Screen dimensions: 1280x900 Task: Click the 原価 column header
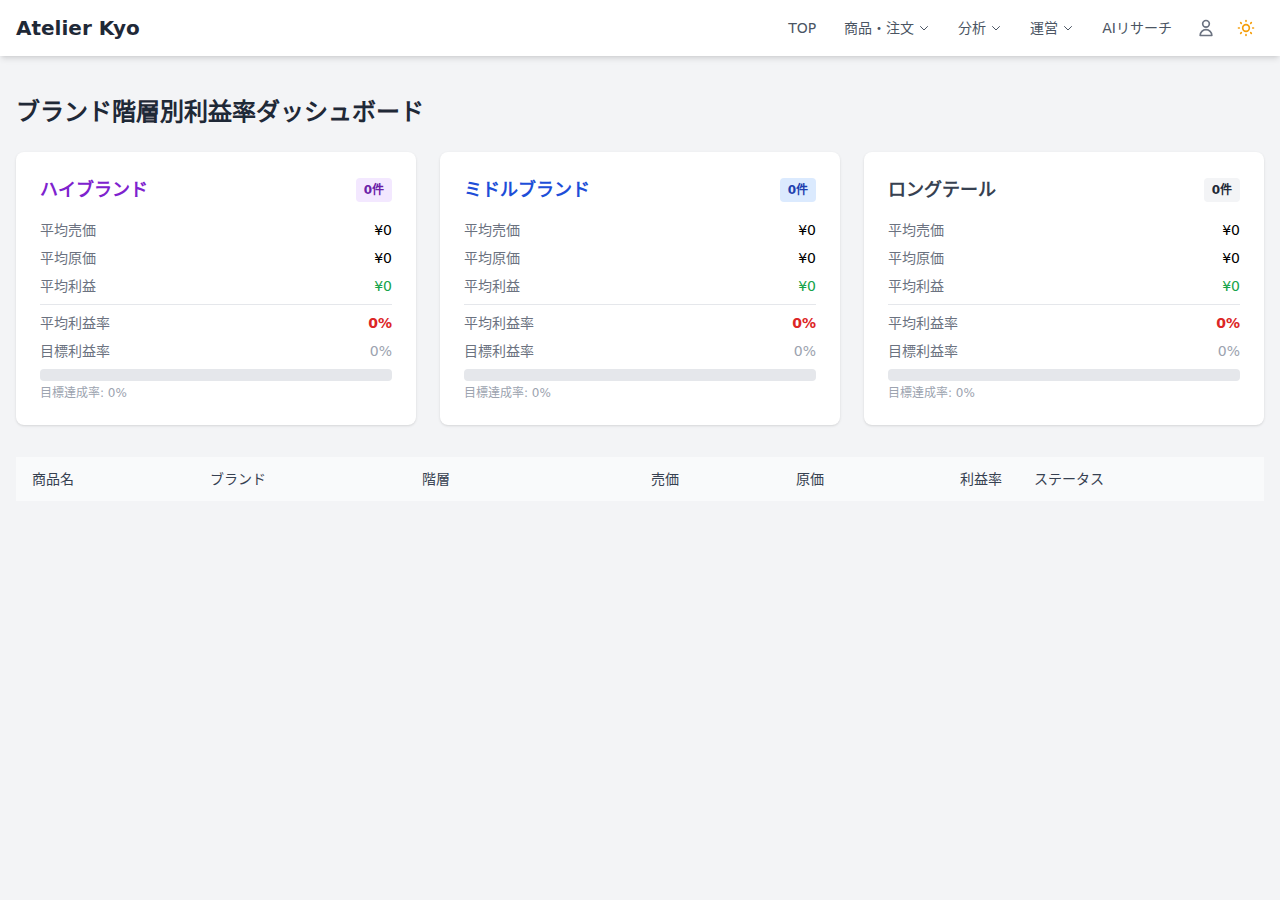pyautogui.click(x=810, y=479)
